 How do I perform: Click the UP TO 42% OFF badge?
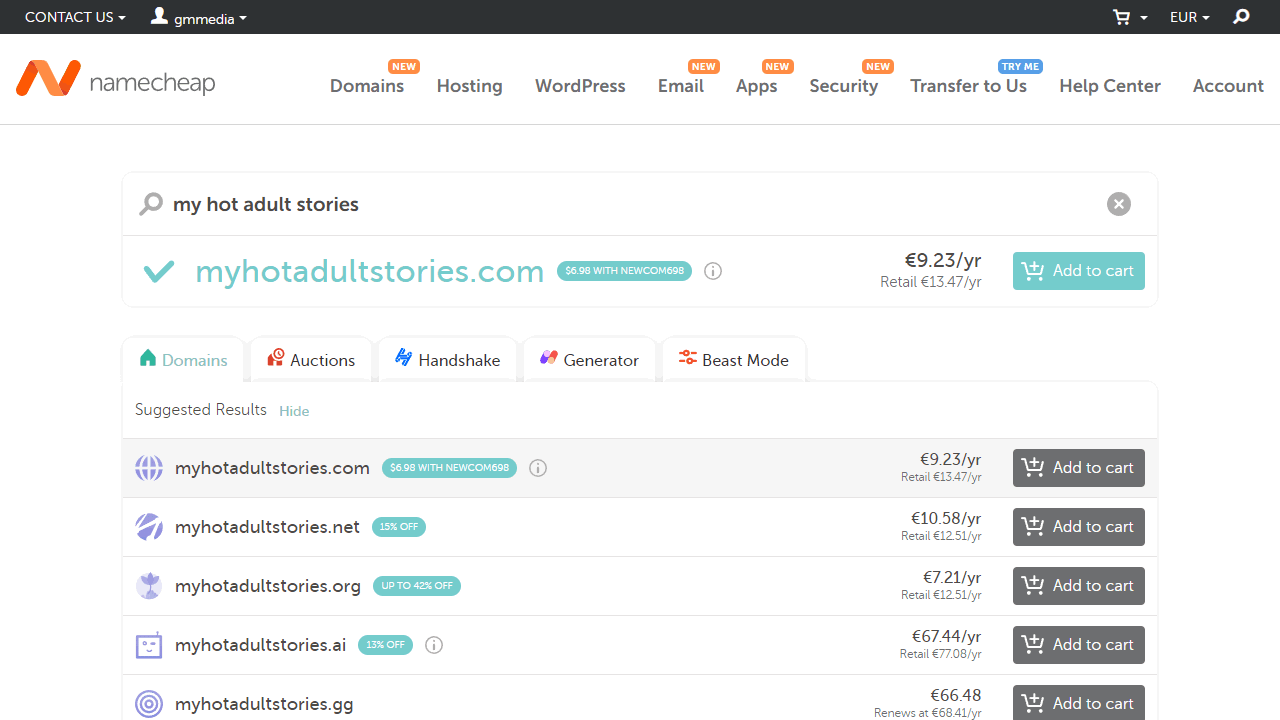pyautogui.click(x=417, y=586)
